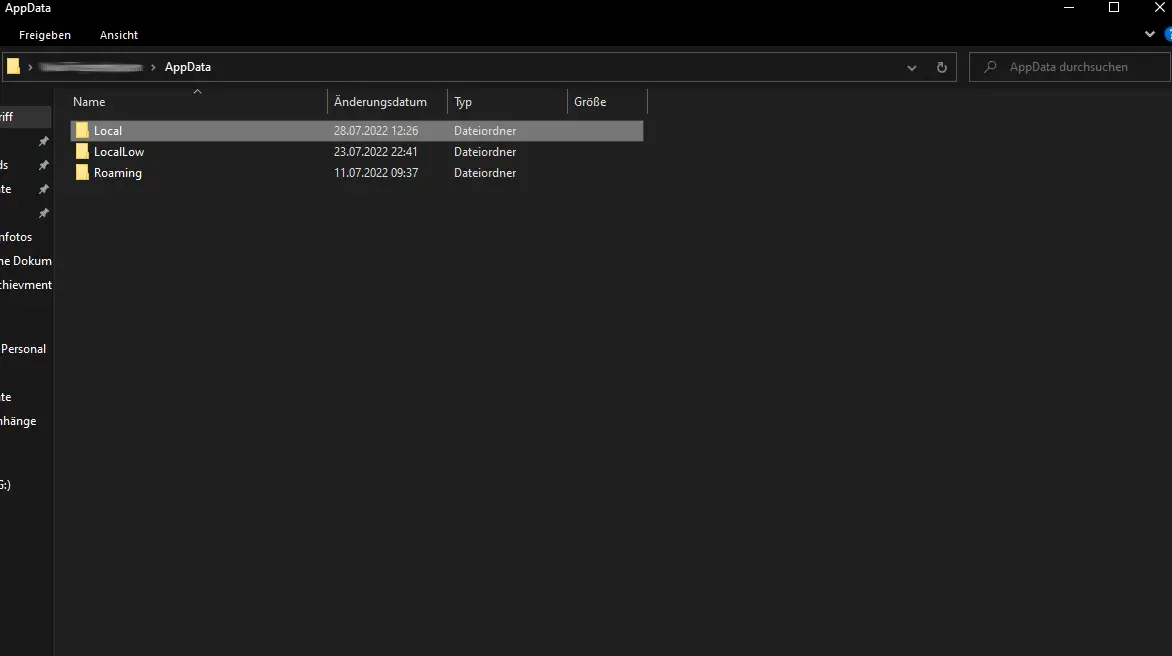Open sidebar item ending in 'chievment'
Image resolution: width=1172 pixels, height=656 pixels.
point(25,285)
